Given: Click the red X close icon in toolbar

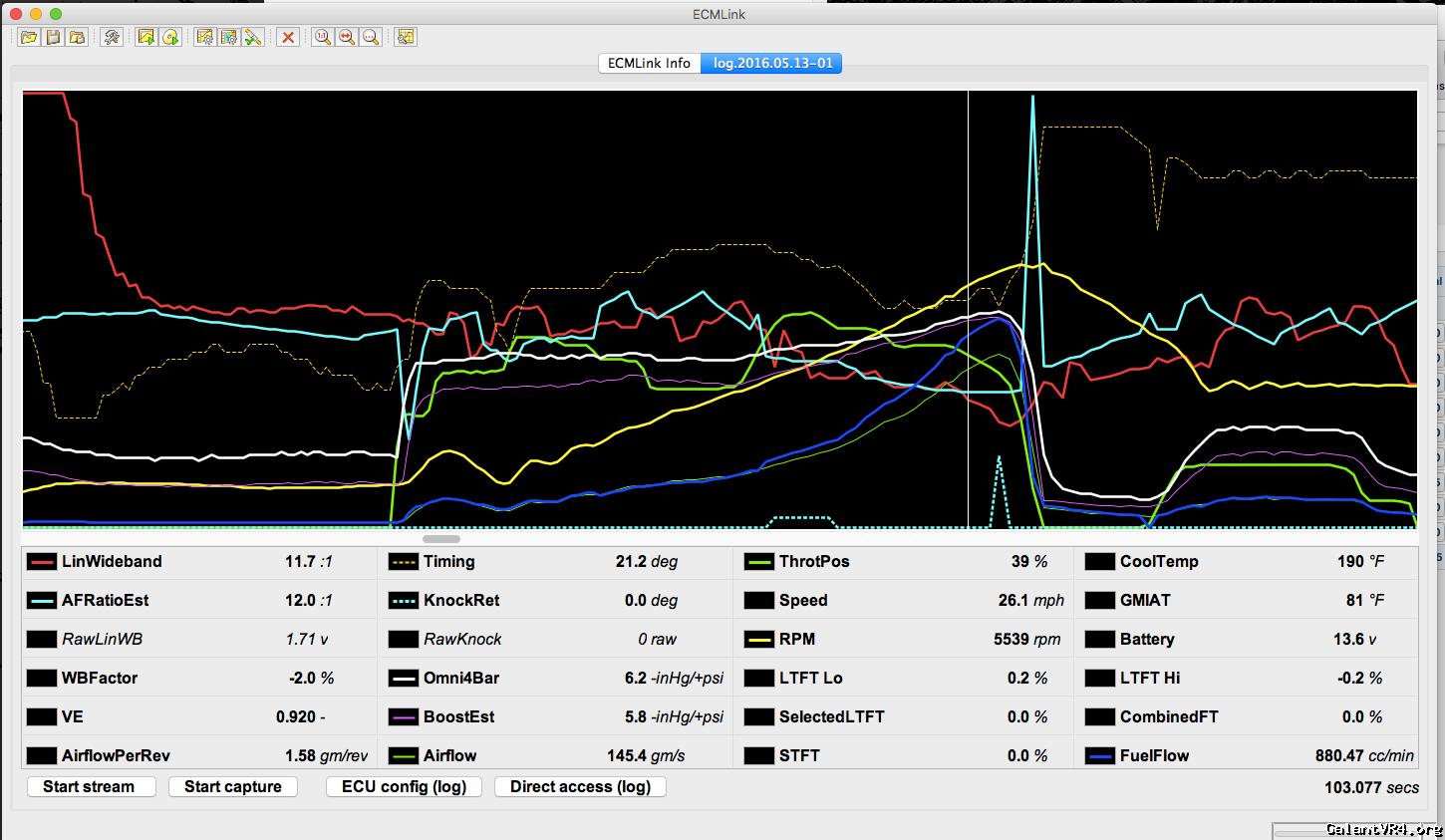Looking at the screenshot, I should (288, 37).
